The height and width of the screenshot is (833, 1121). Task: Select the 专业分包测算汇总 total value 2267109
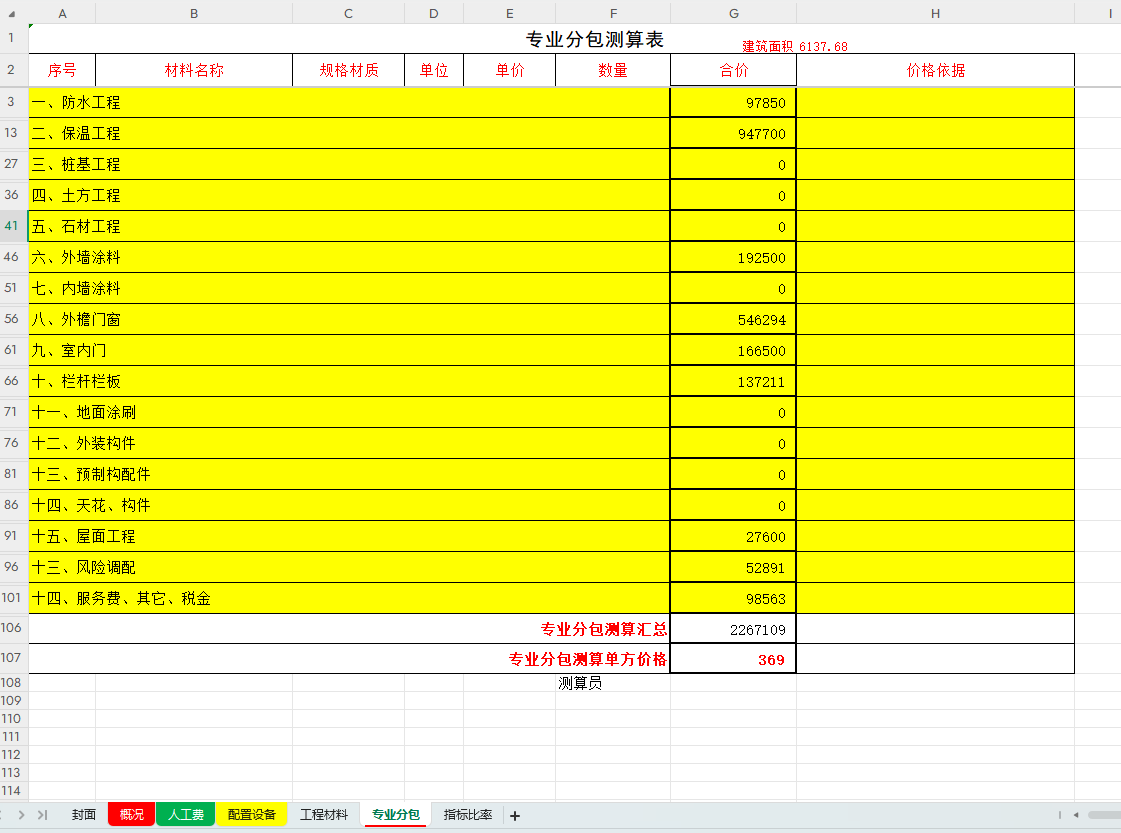(x=733, y=629)
